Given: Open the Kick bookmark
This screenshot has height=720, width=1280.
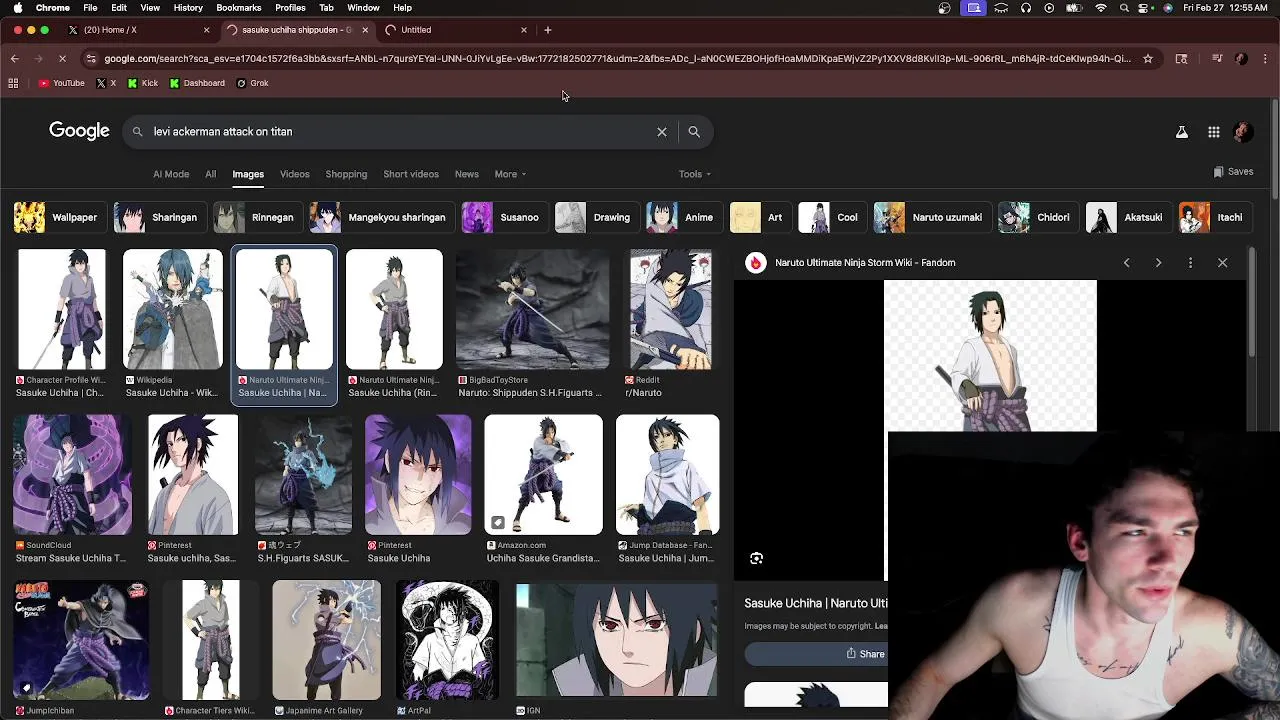Looking at the screenshot, I should tap(142, 83).
